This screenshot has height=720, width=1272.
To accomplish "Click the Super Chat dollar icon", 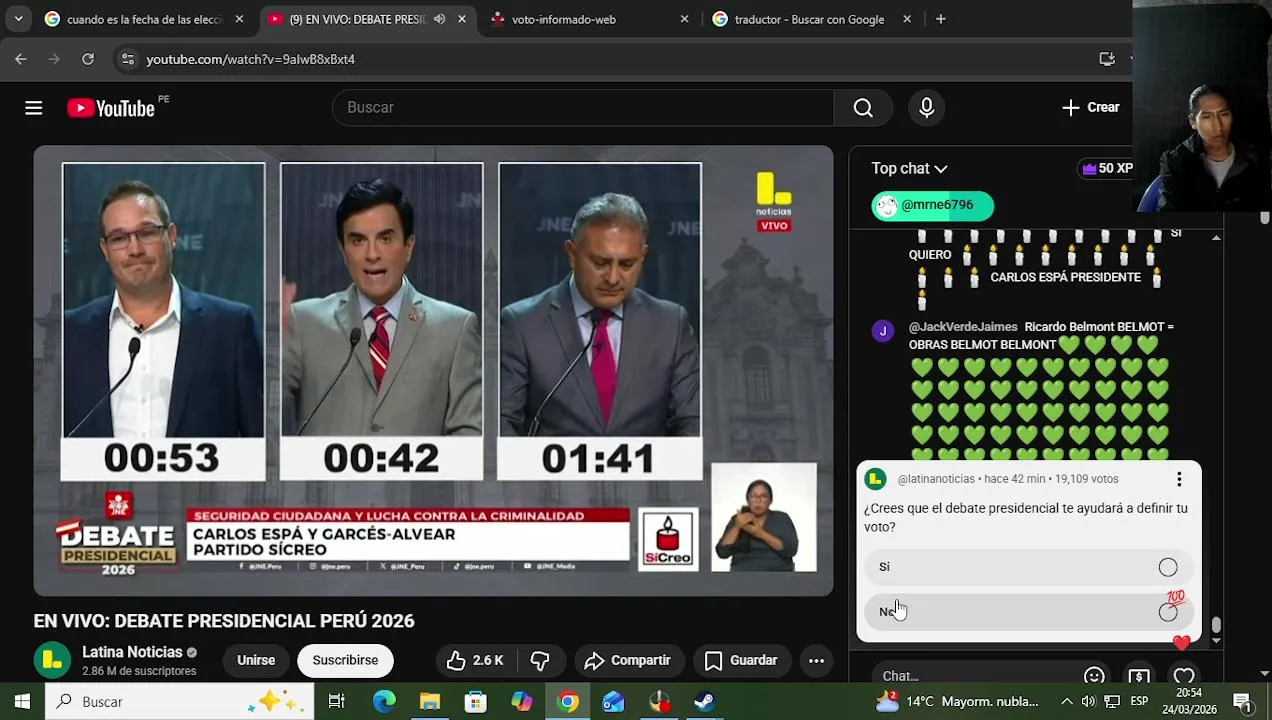I will click(x=1139, y=676).
